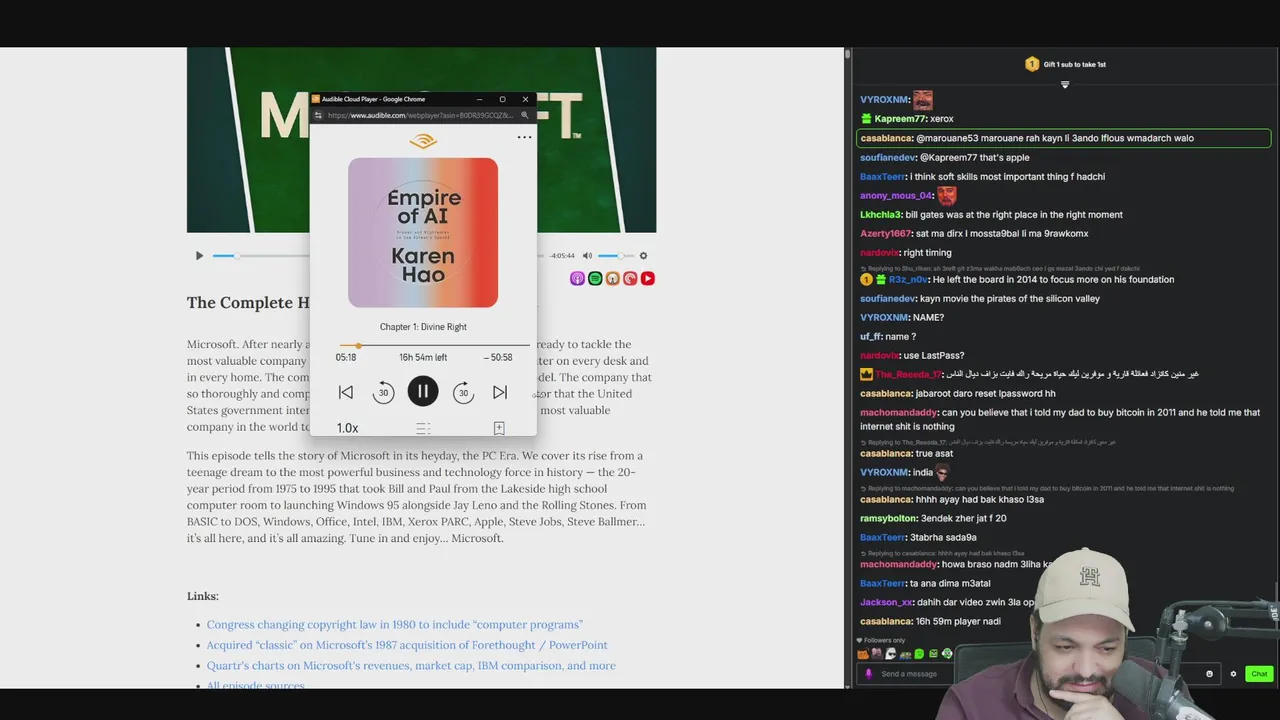Click the gold number 1 leaderboard badge
The image size is (1280, 720).
tap(1032, 64)
